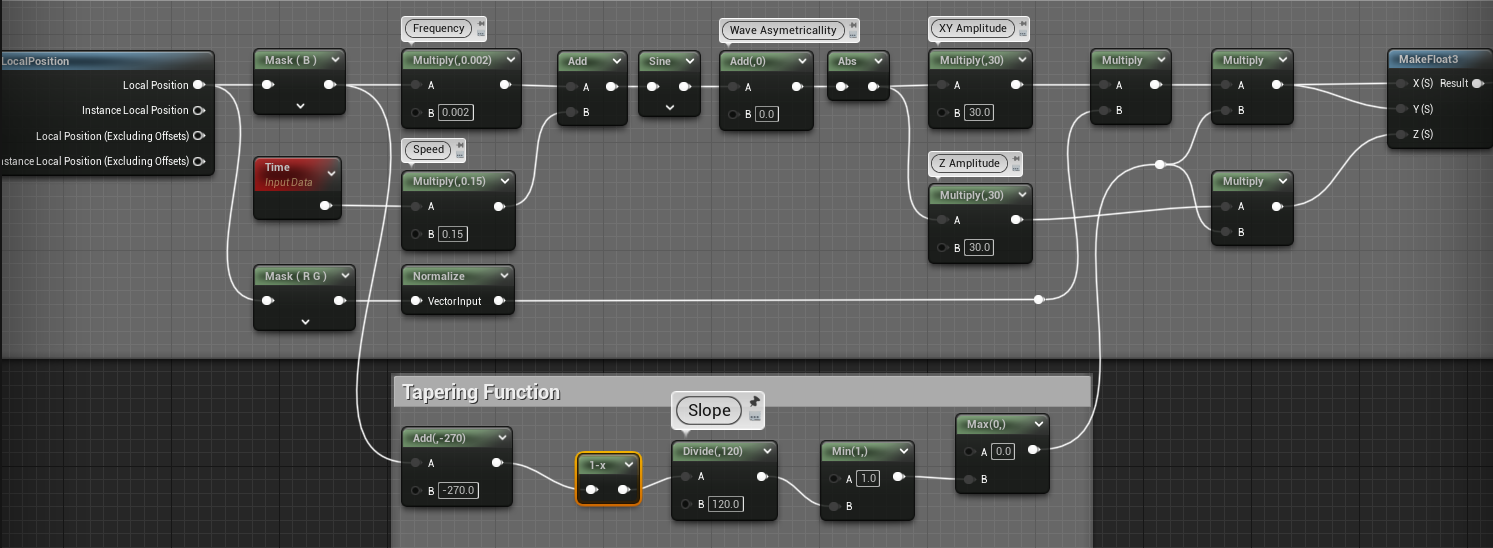Select the Tapering Function comment title
Screen dimensions: 1493x548
tap(481, 392)
